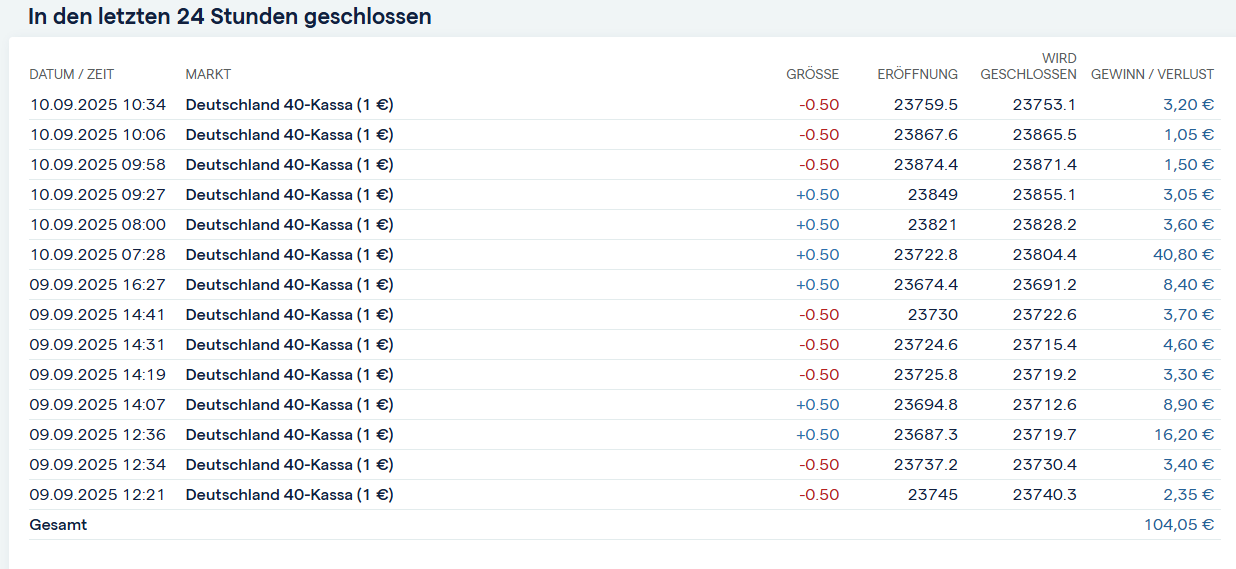This screenshot has height=569, width=1236.
Task: Click the 104,05 € total profit
Action: (1179, 524)
